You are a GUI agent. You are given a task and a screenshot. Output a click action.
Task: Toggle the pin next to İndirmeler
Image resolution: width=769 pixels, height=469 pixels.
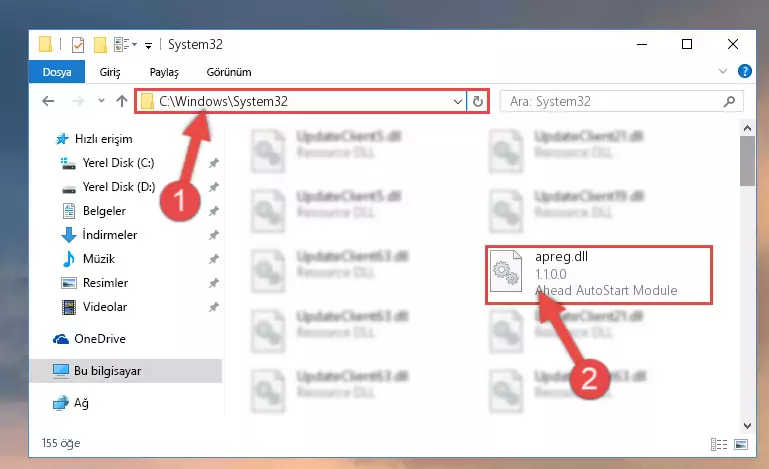click(x=213, y=235)
